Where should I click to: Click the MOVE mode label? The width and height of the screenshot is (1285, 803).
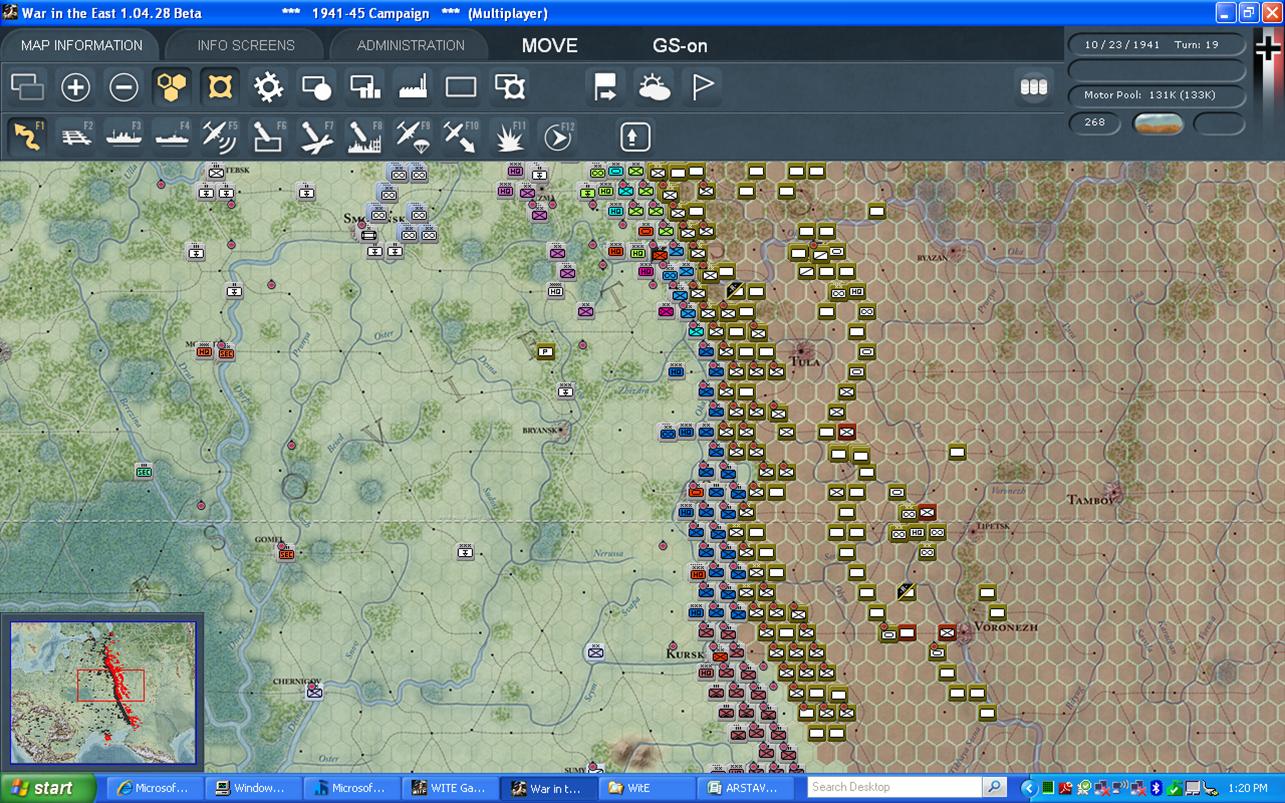tap(550, 45)
